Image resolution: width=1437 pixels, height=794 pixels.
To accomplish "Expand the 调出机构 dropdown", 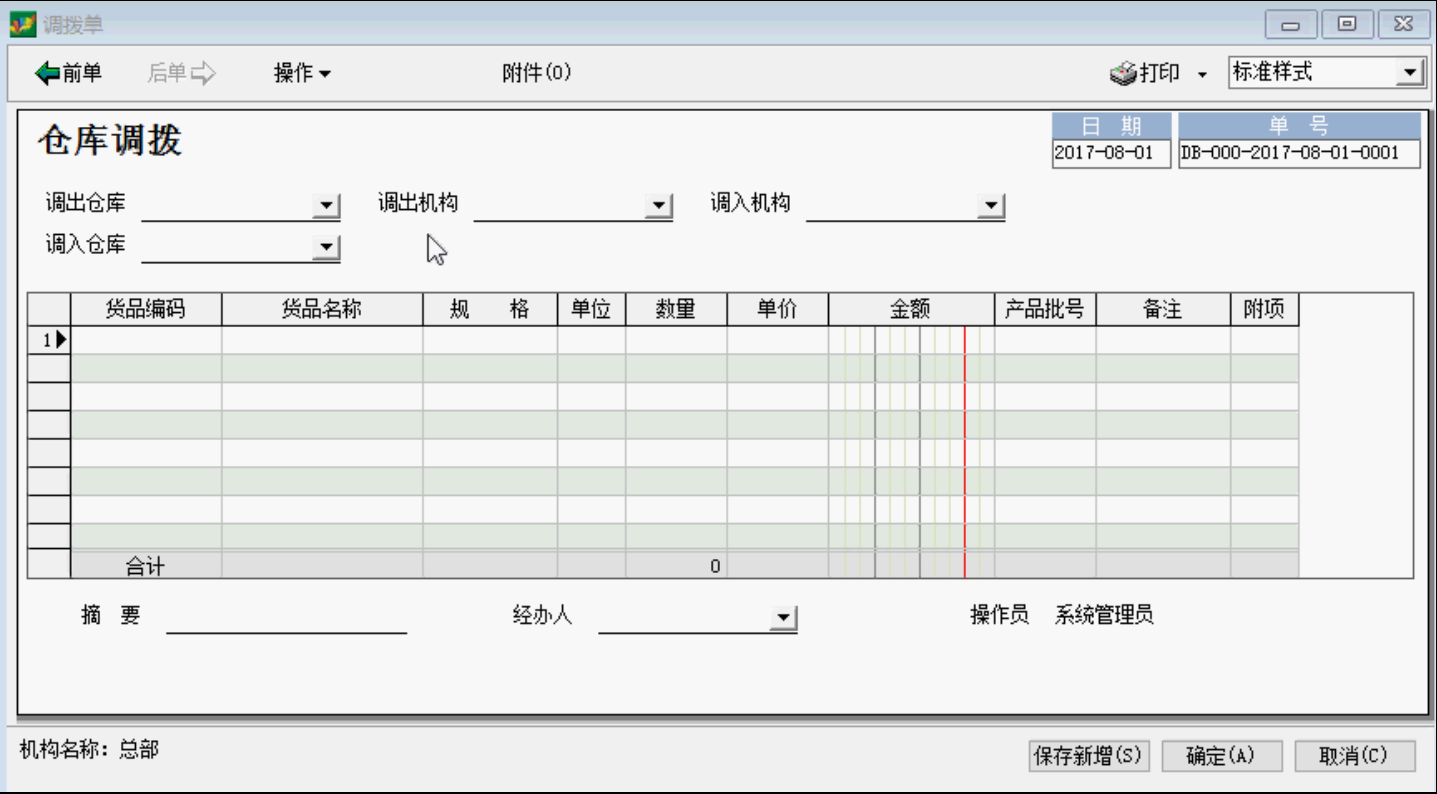I will [x=658, y=206].
